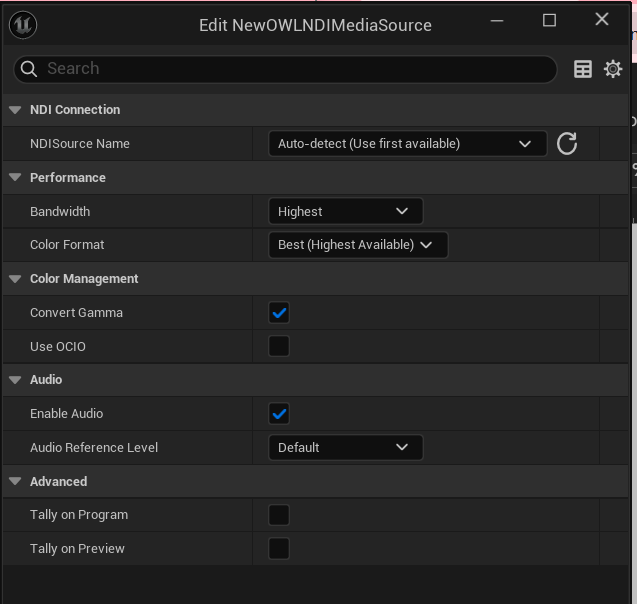Collapse the Audio section
The width and height of the screenshot is (637, 604).
click(15, 380)
